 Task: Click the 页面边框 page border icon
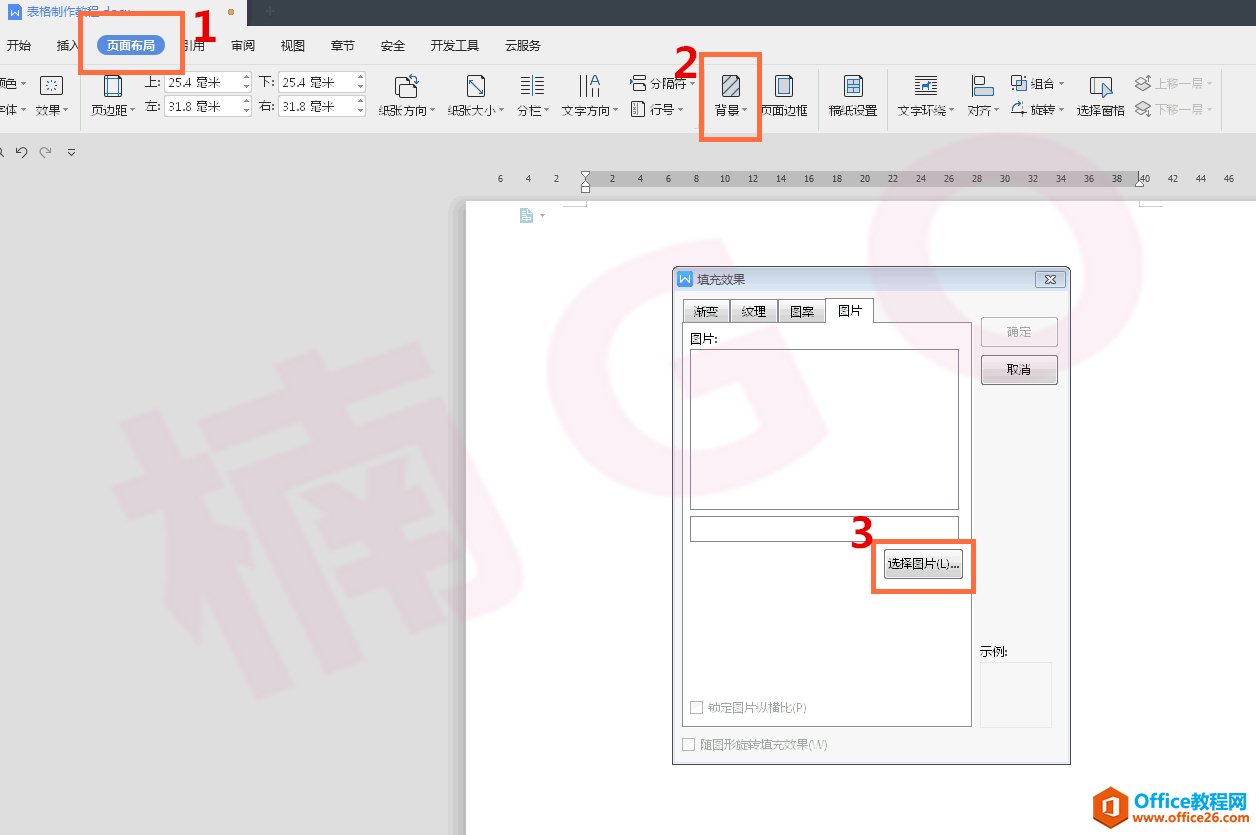tap(784, 86)
